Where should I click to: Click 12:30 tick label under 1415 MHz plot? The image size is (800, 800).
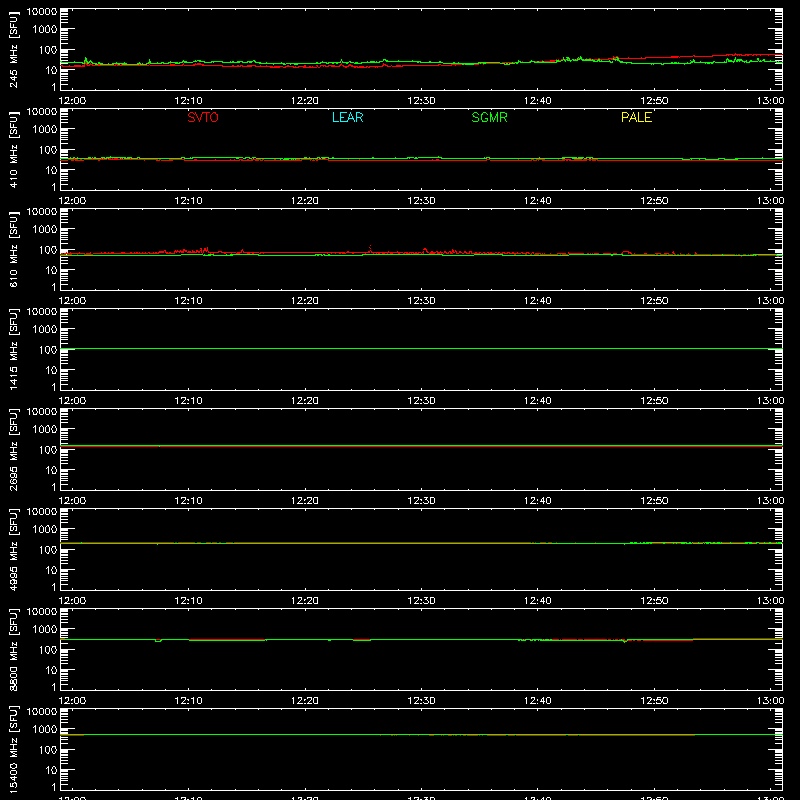click(421, 401)
